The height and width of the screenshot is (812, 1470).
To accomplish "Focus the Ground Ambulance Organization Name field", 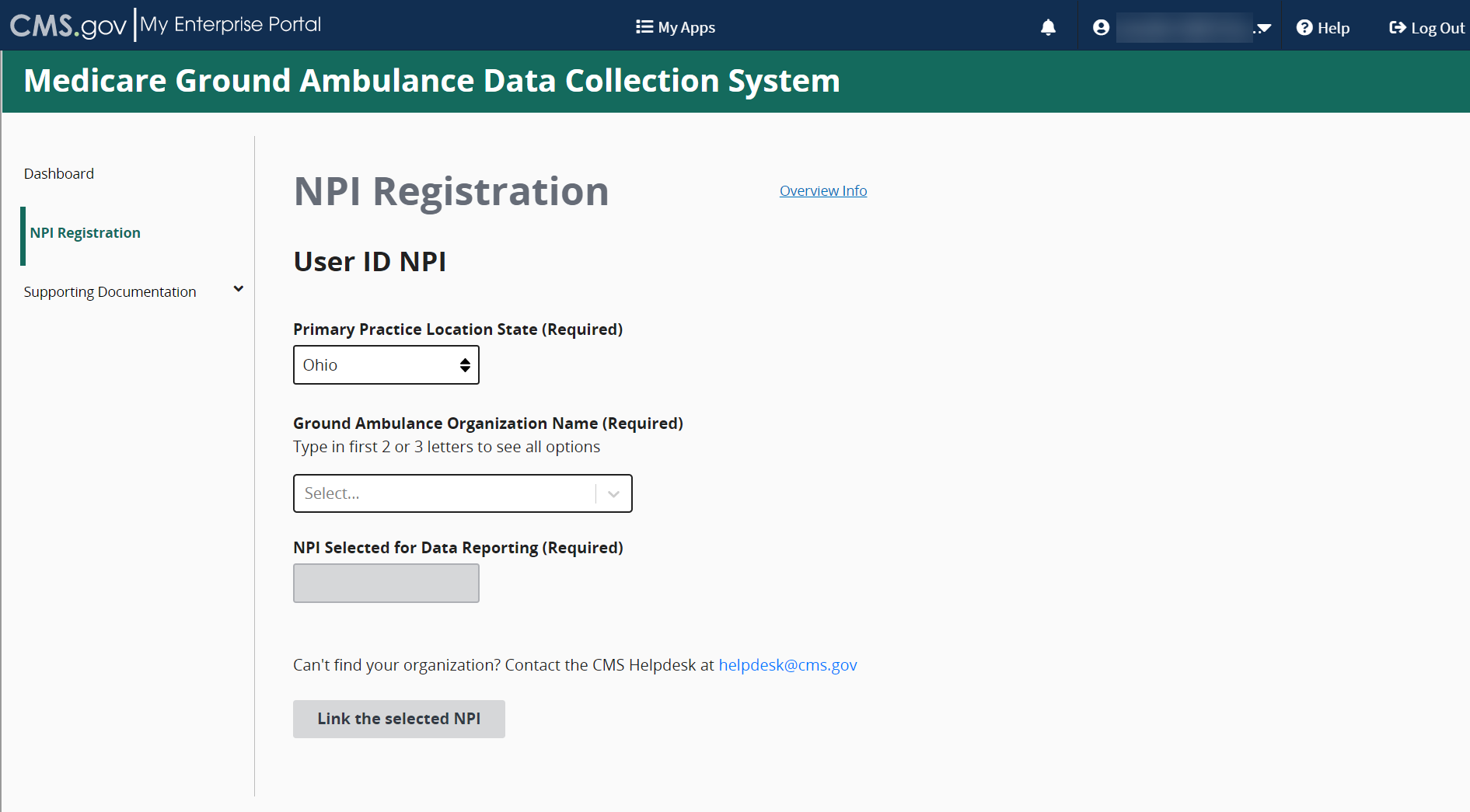I will (443, 494).
